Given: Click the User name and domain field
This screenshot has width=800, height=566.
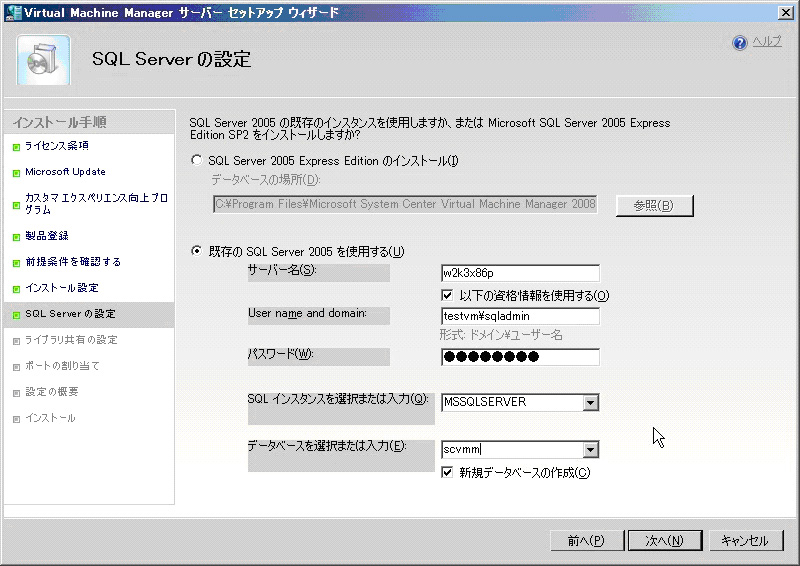Looking at the screenshot, I should 519,316.
